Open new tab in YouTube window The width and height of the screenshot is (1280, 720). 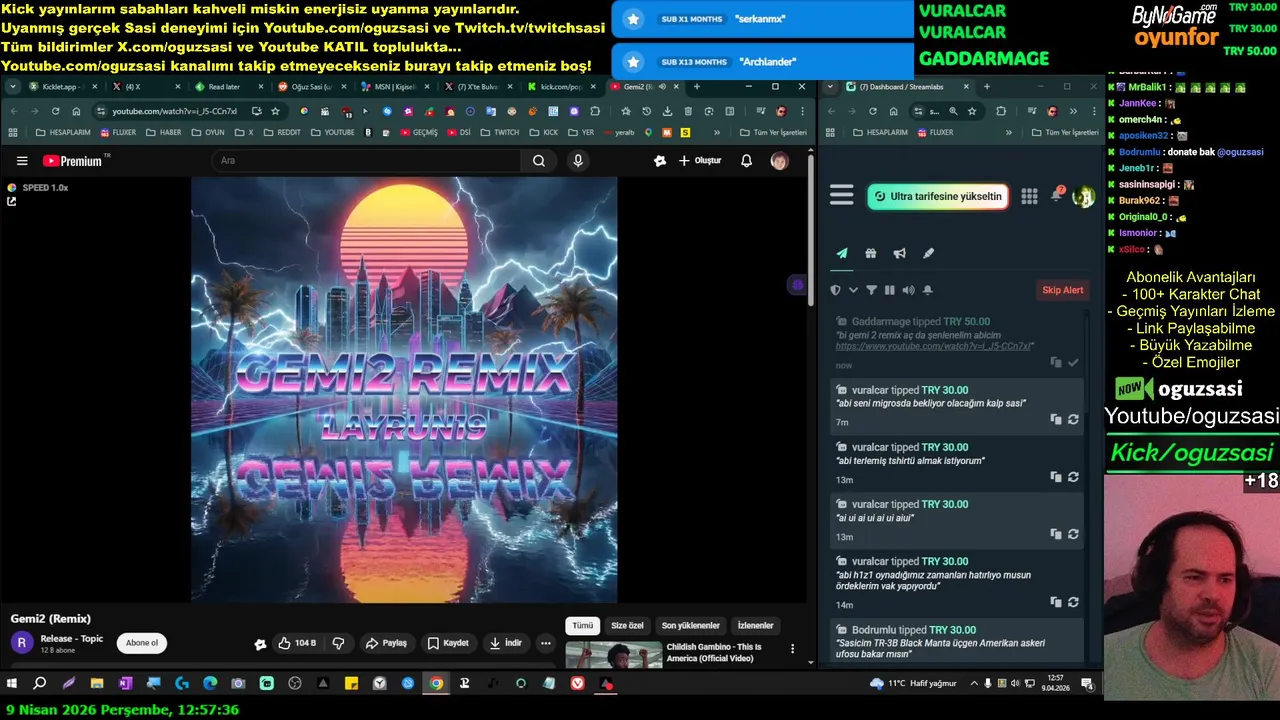pyautogui.click(x=697, y=87)
